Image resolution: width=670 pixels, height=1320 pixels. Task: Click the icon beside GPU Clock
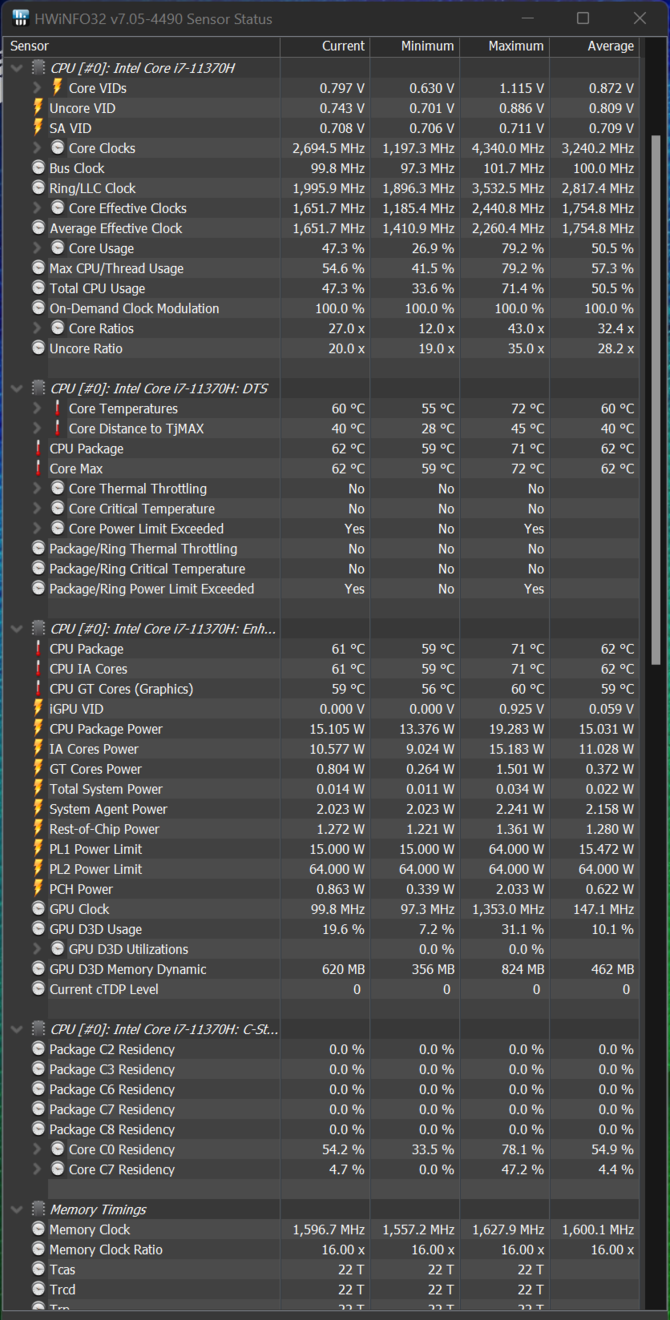(39, 909)
